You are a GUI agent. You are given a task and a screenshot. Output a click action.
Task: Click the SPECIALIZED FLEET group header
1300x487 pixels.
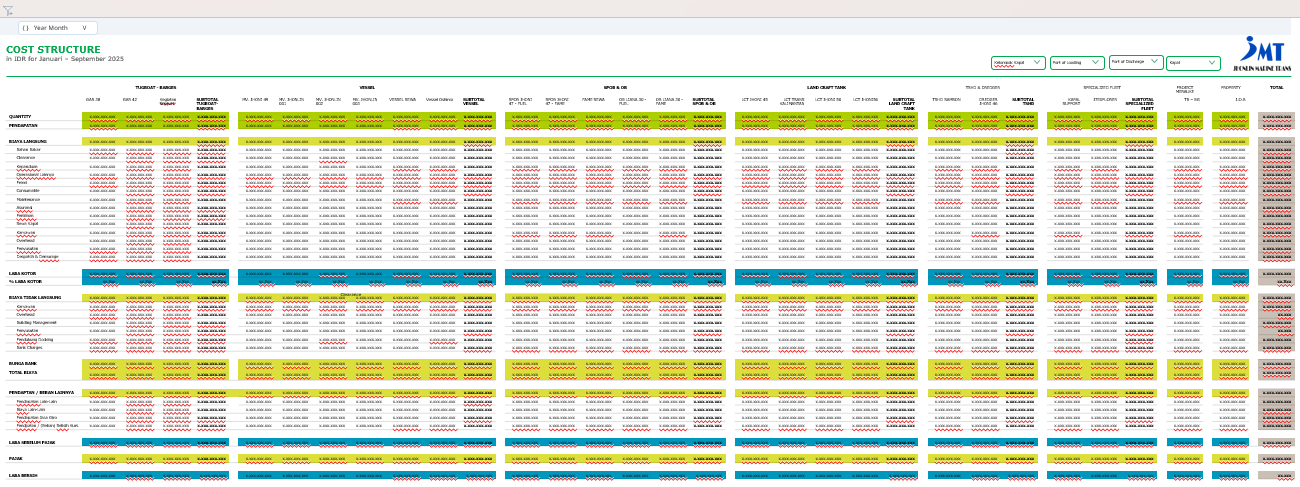pos(1100,88)
